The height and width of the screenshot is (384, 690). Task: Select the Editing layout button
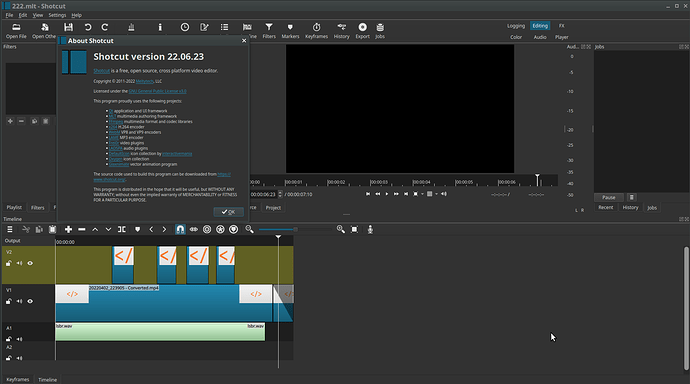point(540,26)
